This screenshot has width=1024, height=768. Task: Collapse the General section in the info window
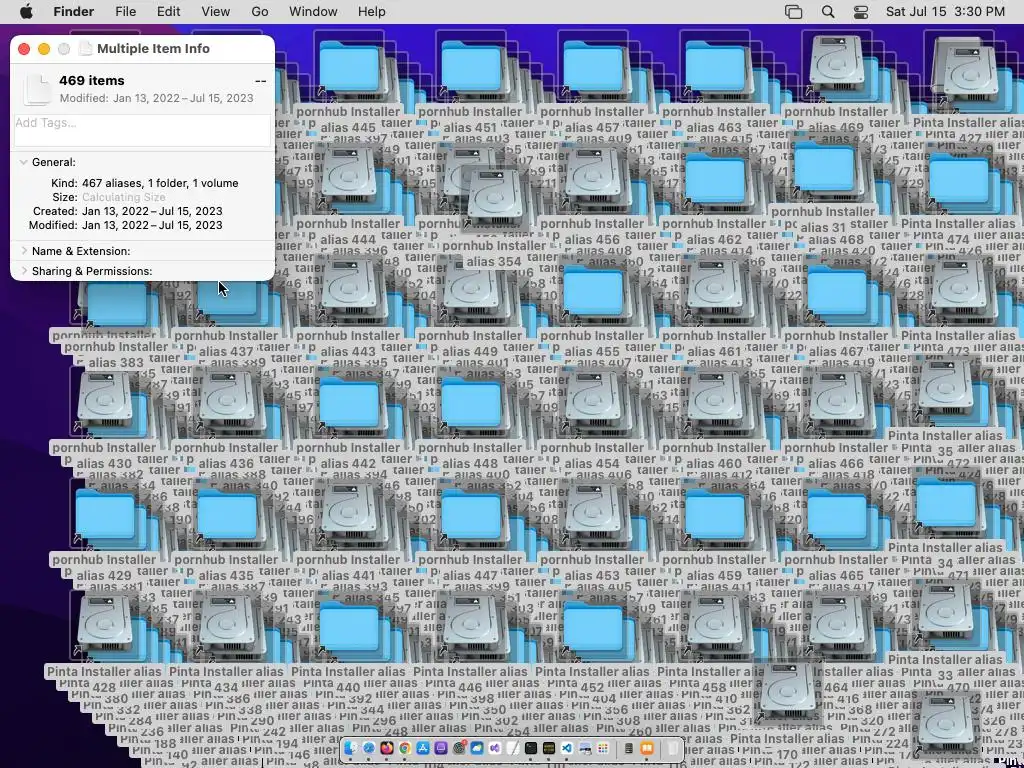[24, 162]
